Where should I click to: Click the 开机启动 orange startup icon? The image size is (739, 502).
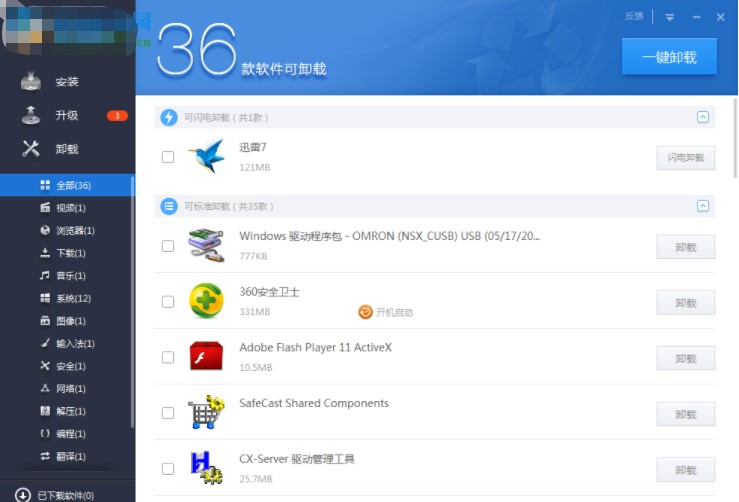coord(365,312)
